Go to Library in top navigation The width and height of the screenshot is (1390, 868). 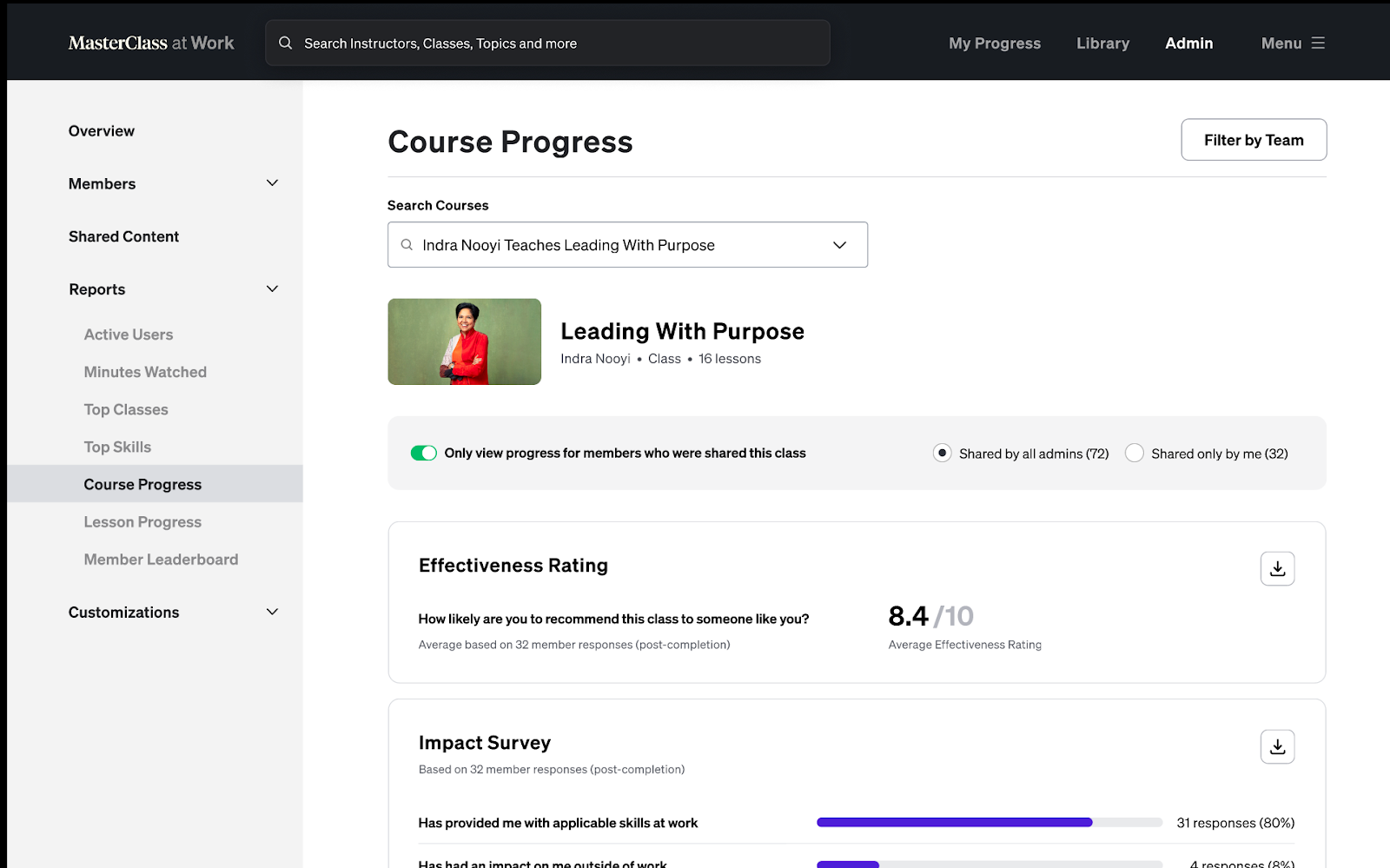click(x=1102, y=43)
